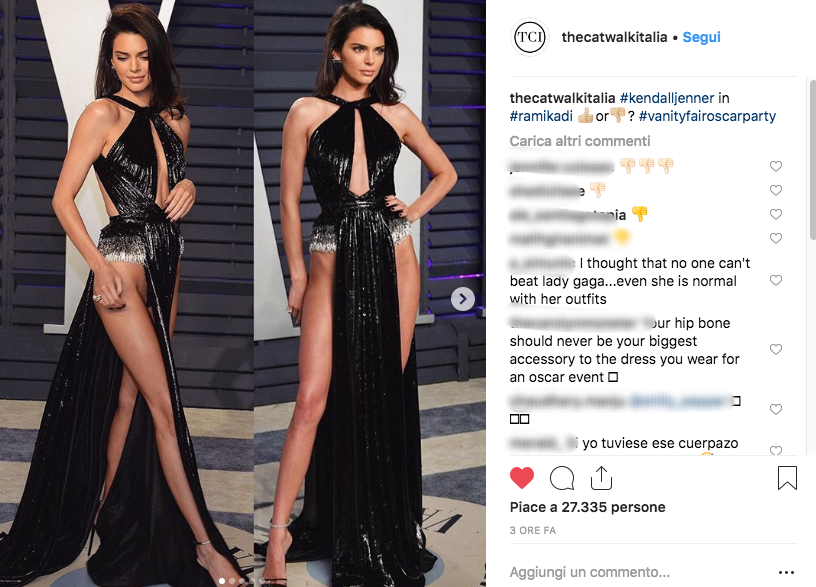Like the hip bone accessory comment

(x=775, y=349)
